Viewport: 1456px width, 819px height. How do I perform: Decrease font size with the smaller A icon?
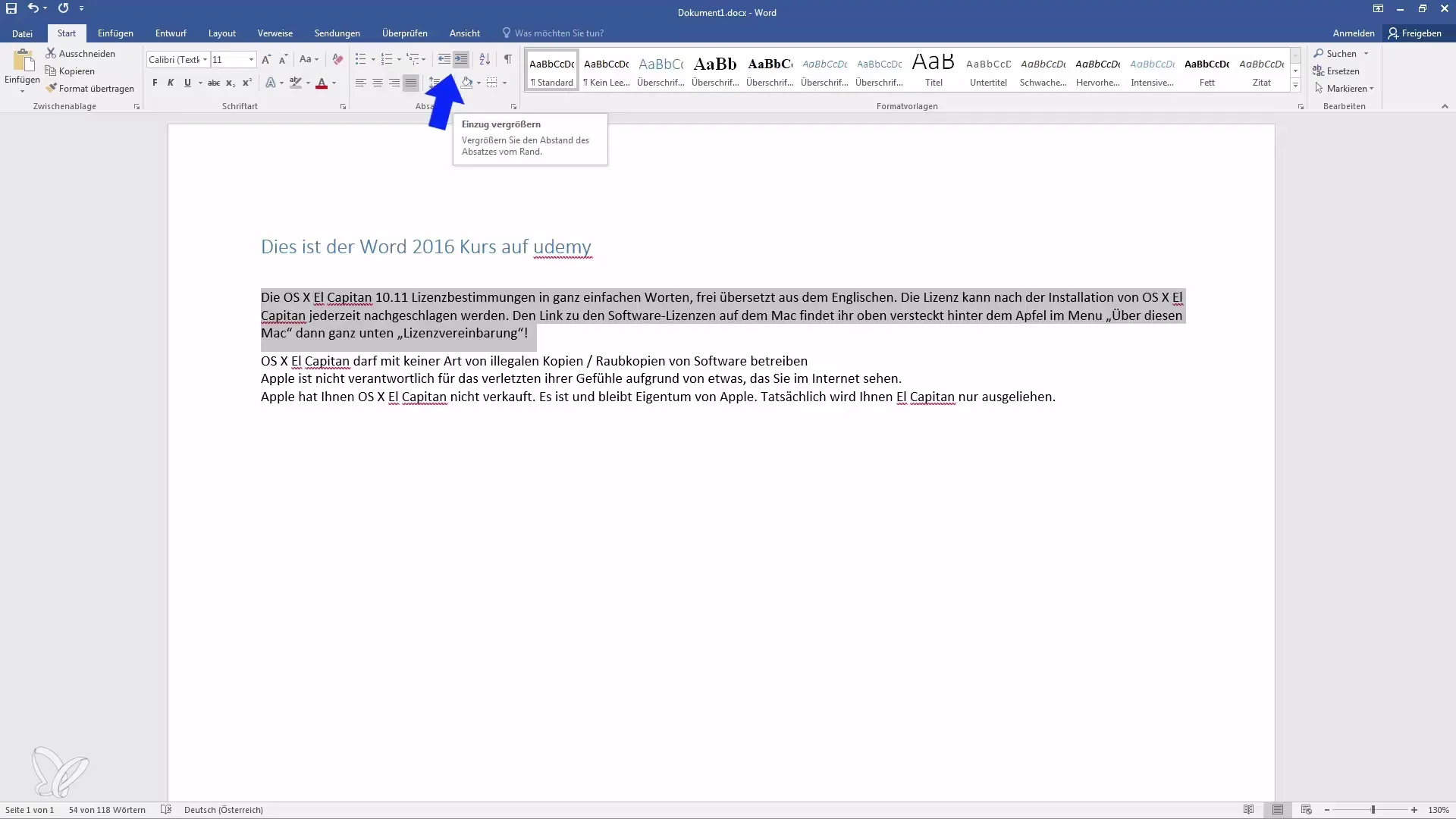click(283, 59)
